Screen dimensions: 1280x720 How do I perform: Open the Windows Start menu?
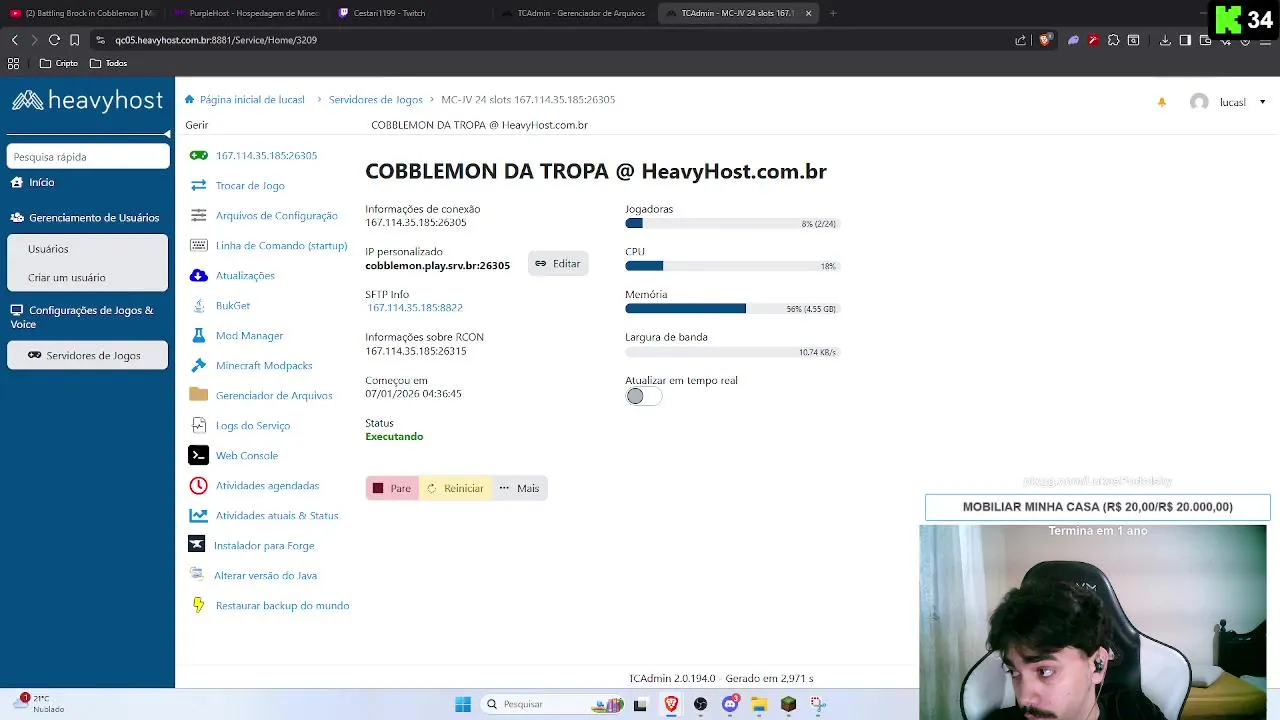tap(463, 704)
